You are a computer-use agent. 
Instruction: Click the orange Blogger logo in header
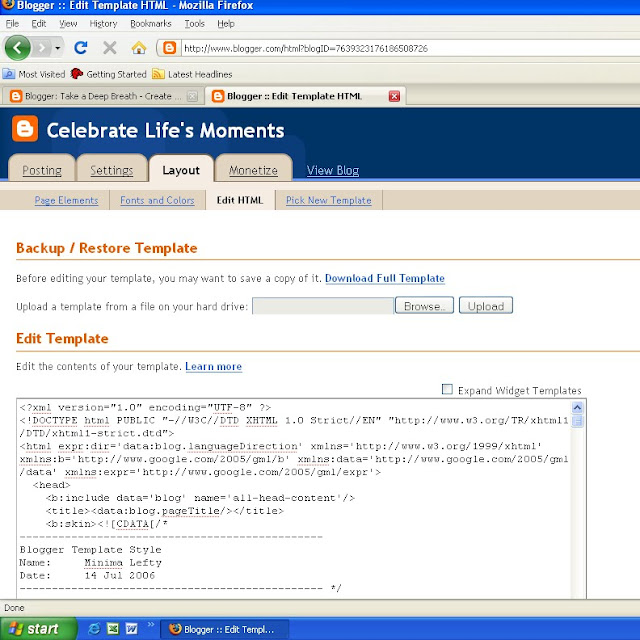tap(25, 129)
